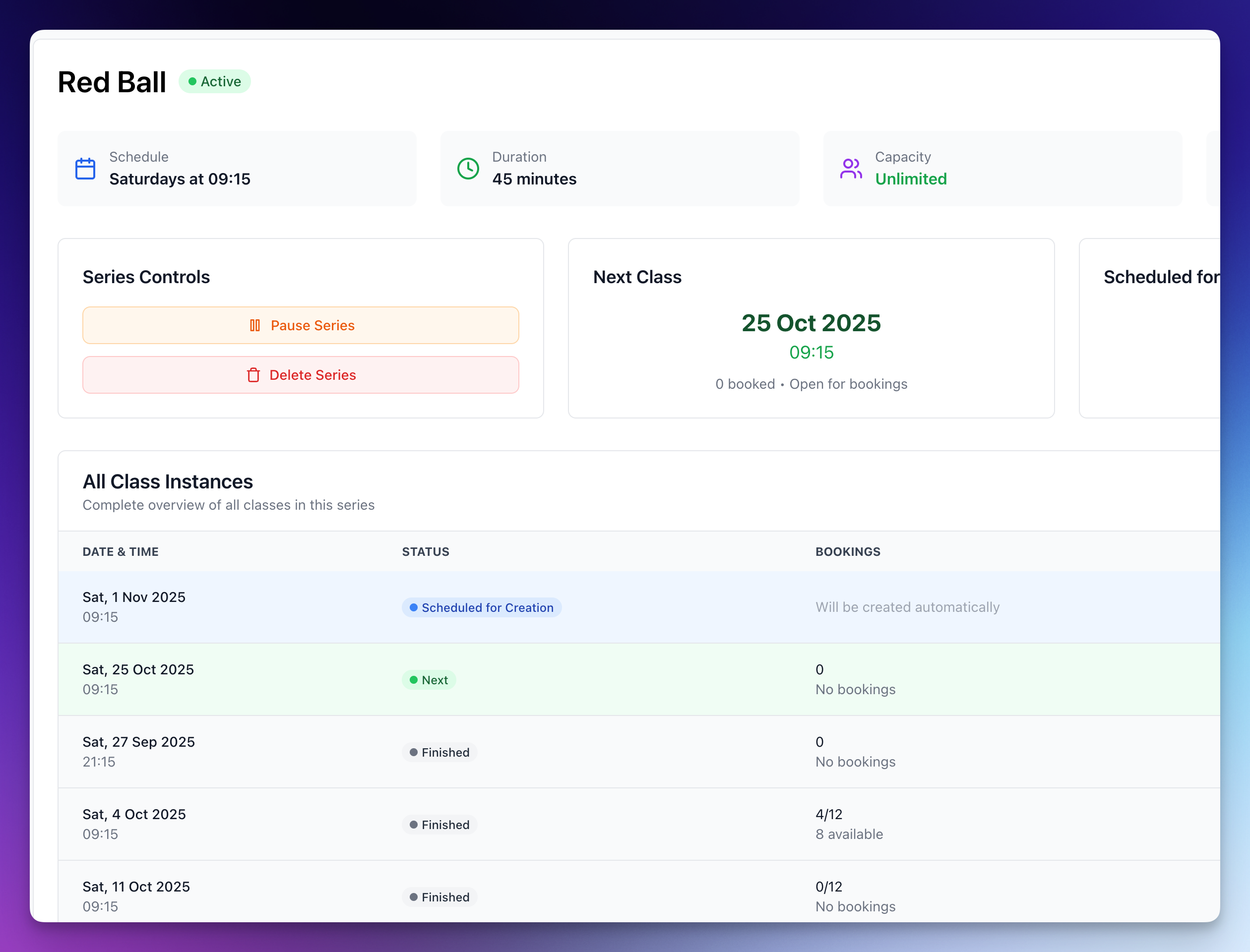Sort by the STATUS column header
The height and width of the screenshot is (952, 1250).
click(425, 551)
